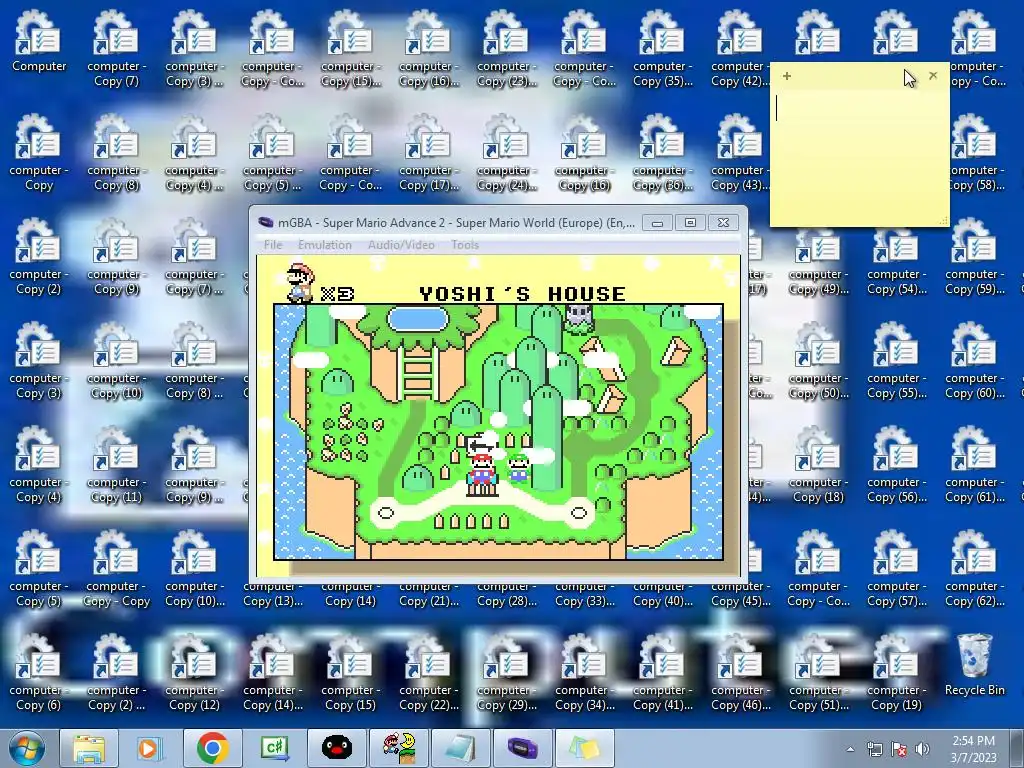Select the computer - Copy (60) shortcut

click(x=974, y=360)
